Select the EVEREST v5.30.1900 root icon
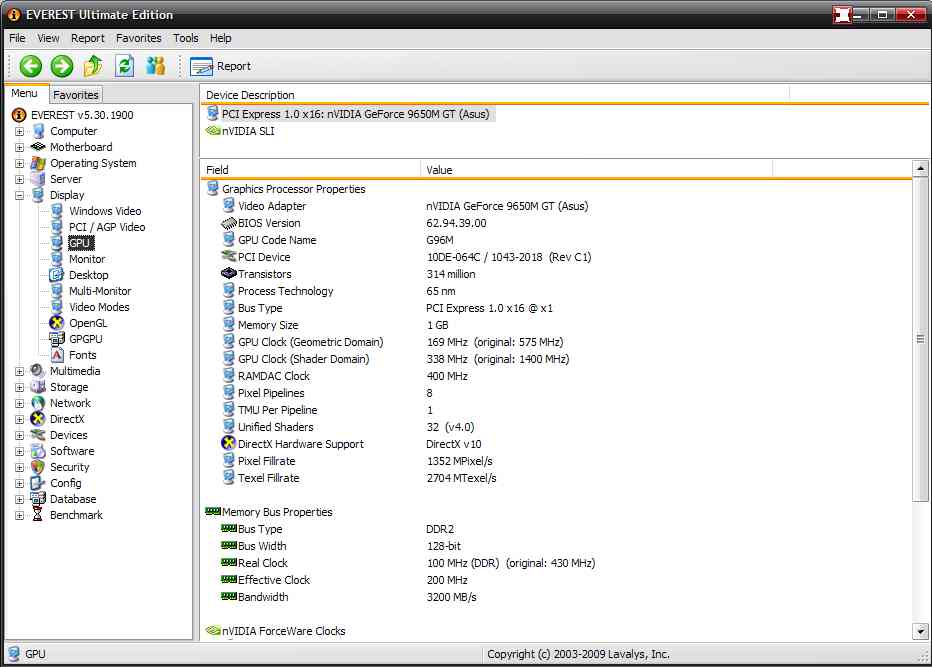932x667 pixels. click(x=19, y=115)
